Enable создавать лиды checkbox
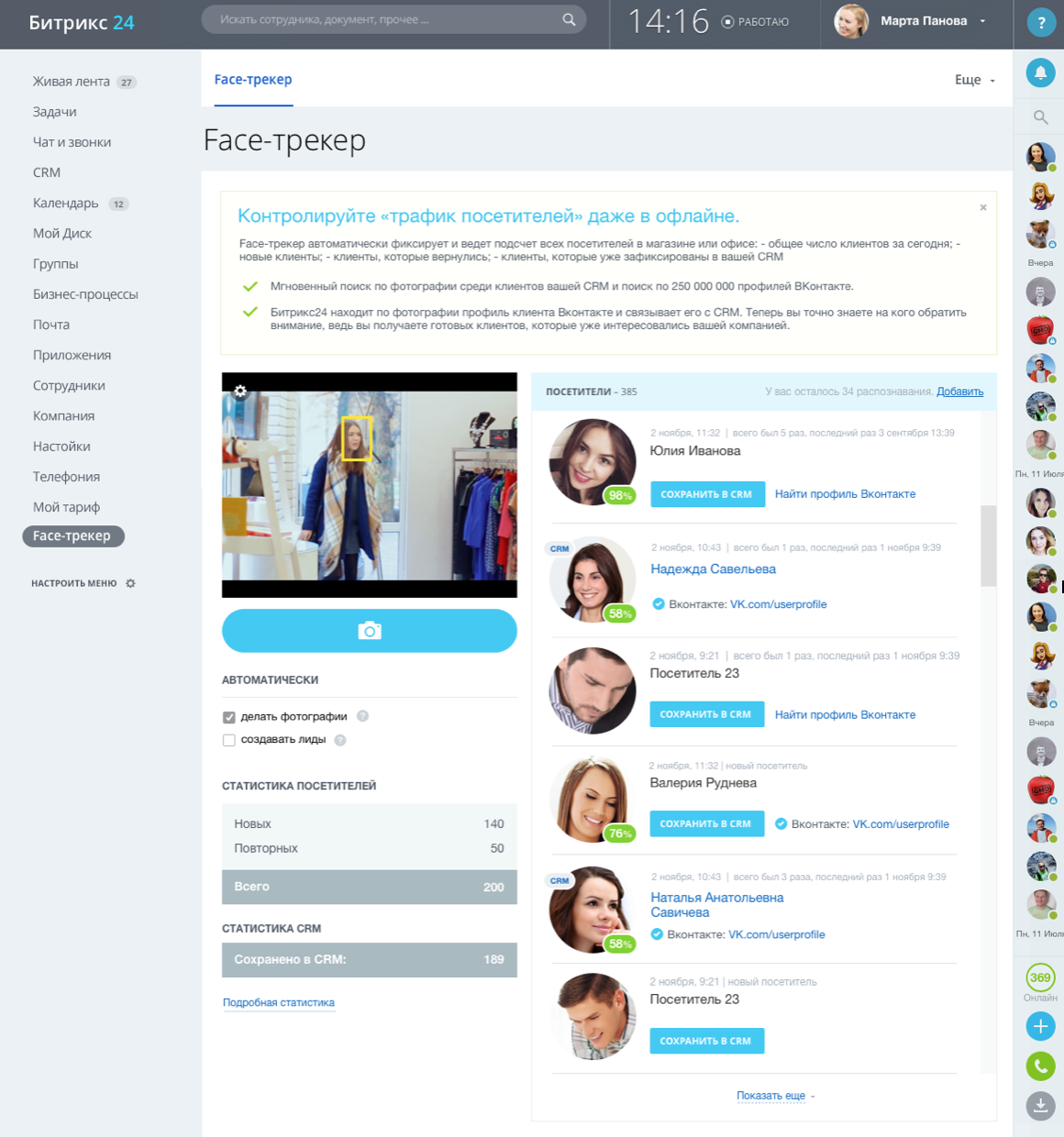This screenshot has width=1064, height=1137. (x=229, y=740)
